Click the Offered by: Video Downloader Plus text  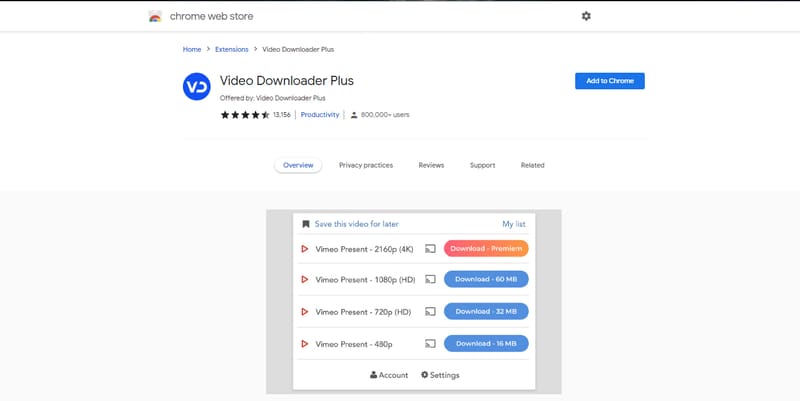272,98
